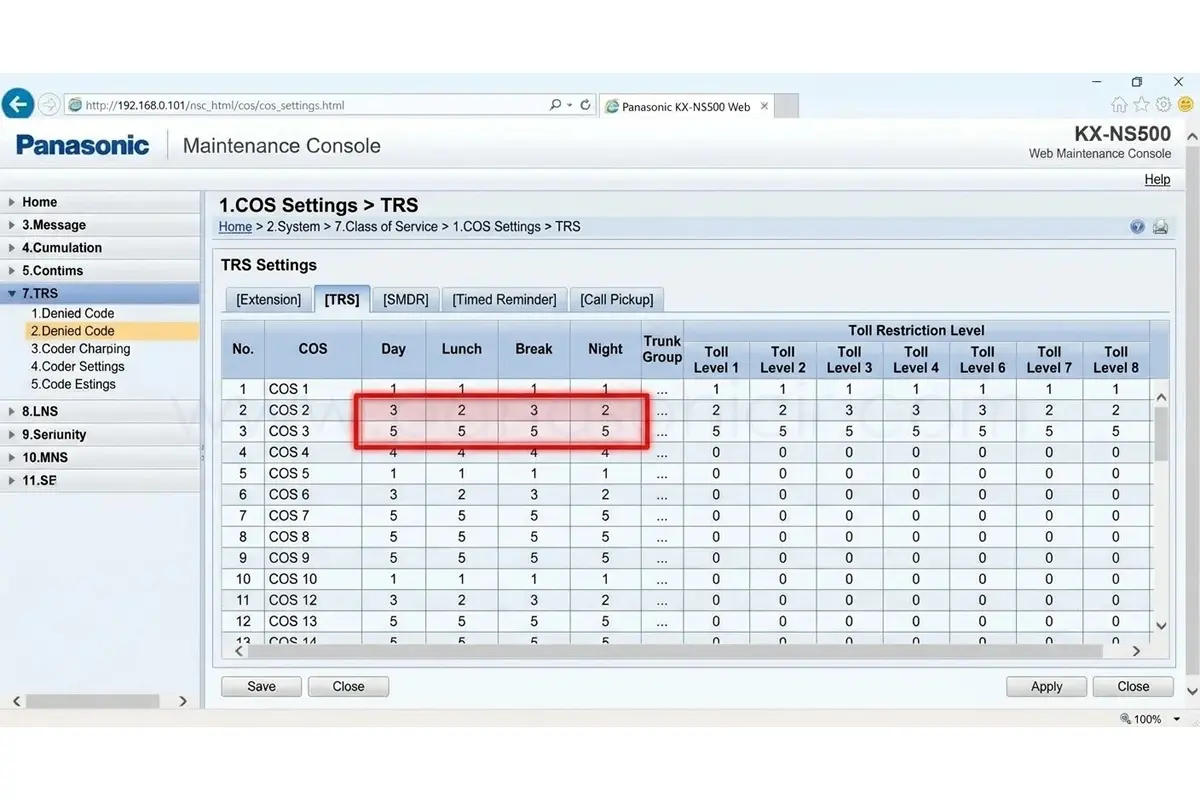The image size is (1200, 800).
Task: Close the Panasonic KX-NS500 Web tab
Action: click(x=764, y=106)
